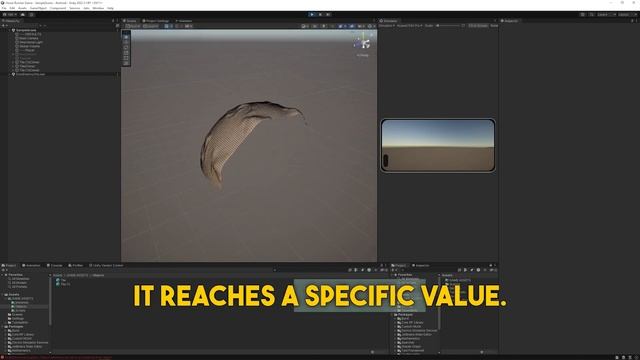Select the Custom NUnit package folder

point(20,339)
